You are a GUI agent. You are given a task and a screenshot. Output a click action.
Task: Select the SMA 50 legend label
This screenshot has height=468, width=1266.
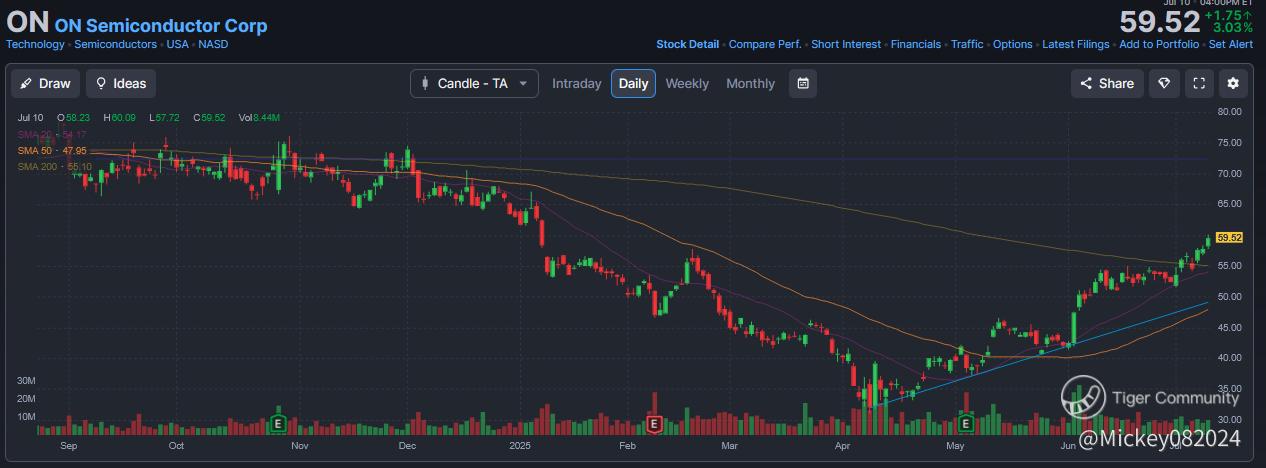tap(53, 150)
